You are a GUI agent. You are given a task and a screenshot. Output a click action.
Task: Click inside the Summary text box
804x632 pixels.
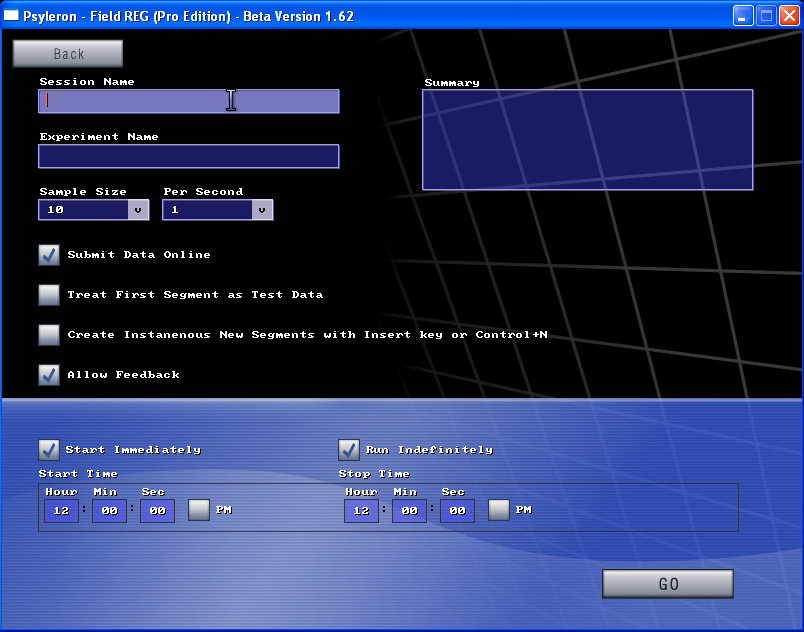pyautogui.click(x=588, y=140)
